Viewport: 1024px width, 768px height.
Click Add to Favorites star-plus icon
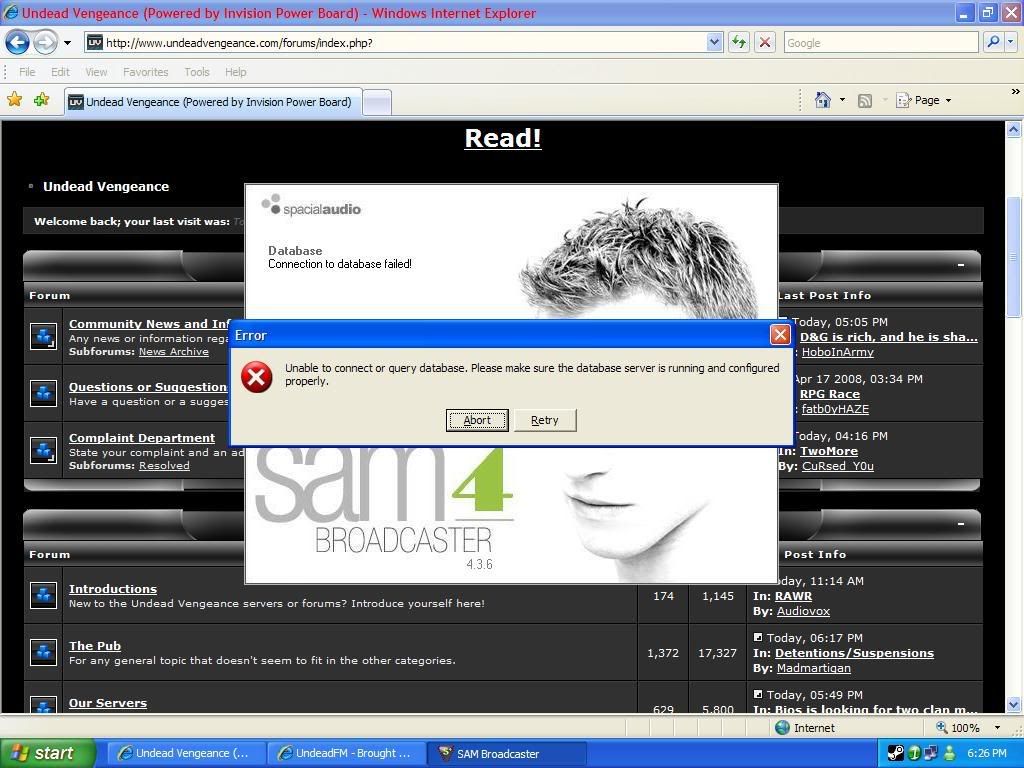42,100
